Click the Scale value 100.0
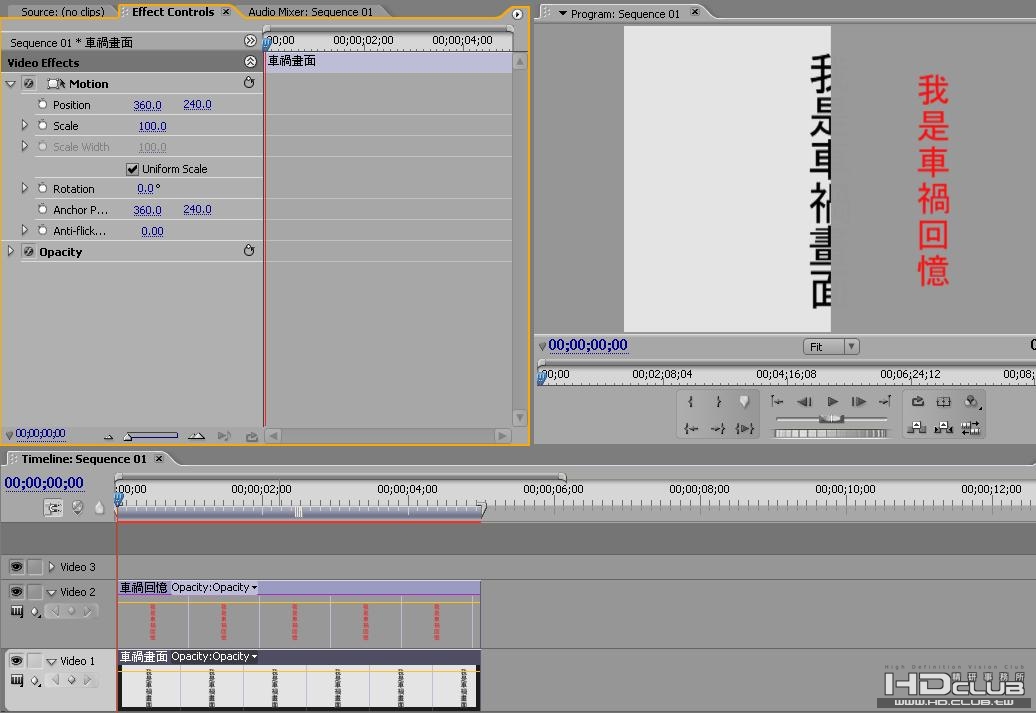Screen dimensions: 1036x713 [152, 126]
